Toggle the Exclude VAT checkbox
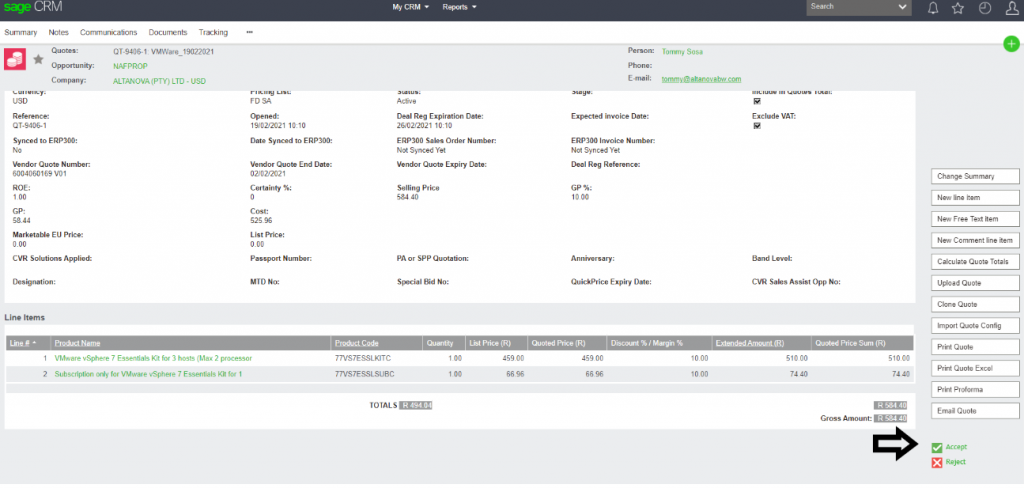The height and width of the screenshot is (488, 1024). [x=757, y=126]
